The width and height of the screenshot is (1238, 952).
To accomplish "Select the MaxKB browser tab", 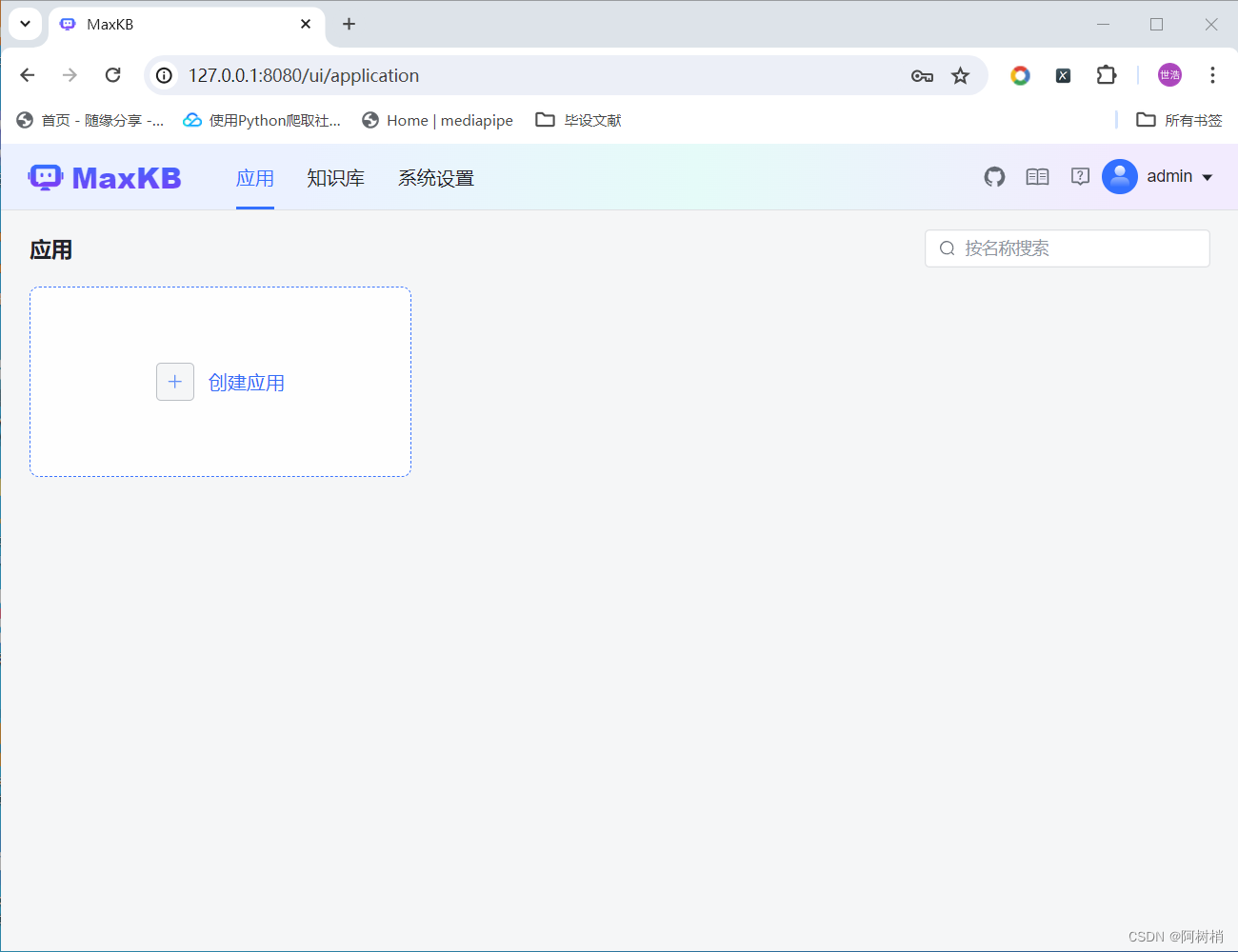I will coord(187,25).
